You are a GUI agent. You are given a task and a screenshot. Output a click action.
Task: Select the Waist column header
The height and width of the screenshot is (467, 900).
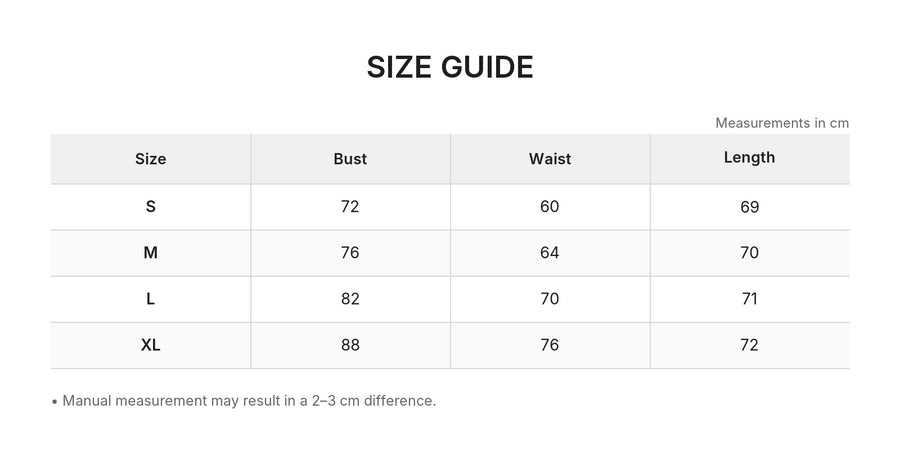550,159
